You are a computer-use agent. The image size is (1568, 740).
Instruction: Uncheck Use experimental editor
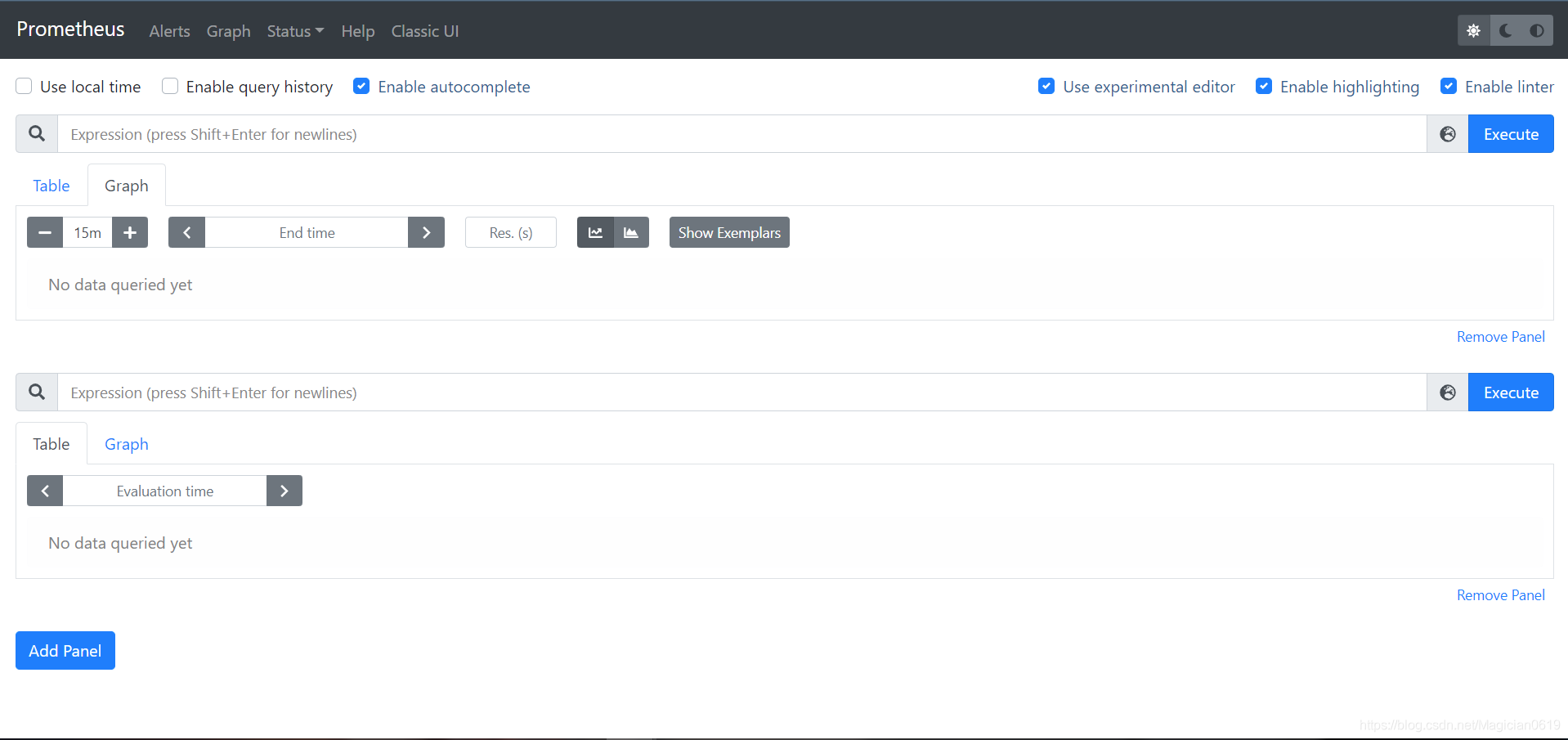click(x=1046, y=86)
